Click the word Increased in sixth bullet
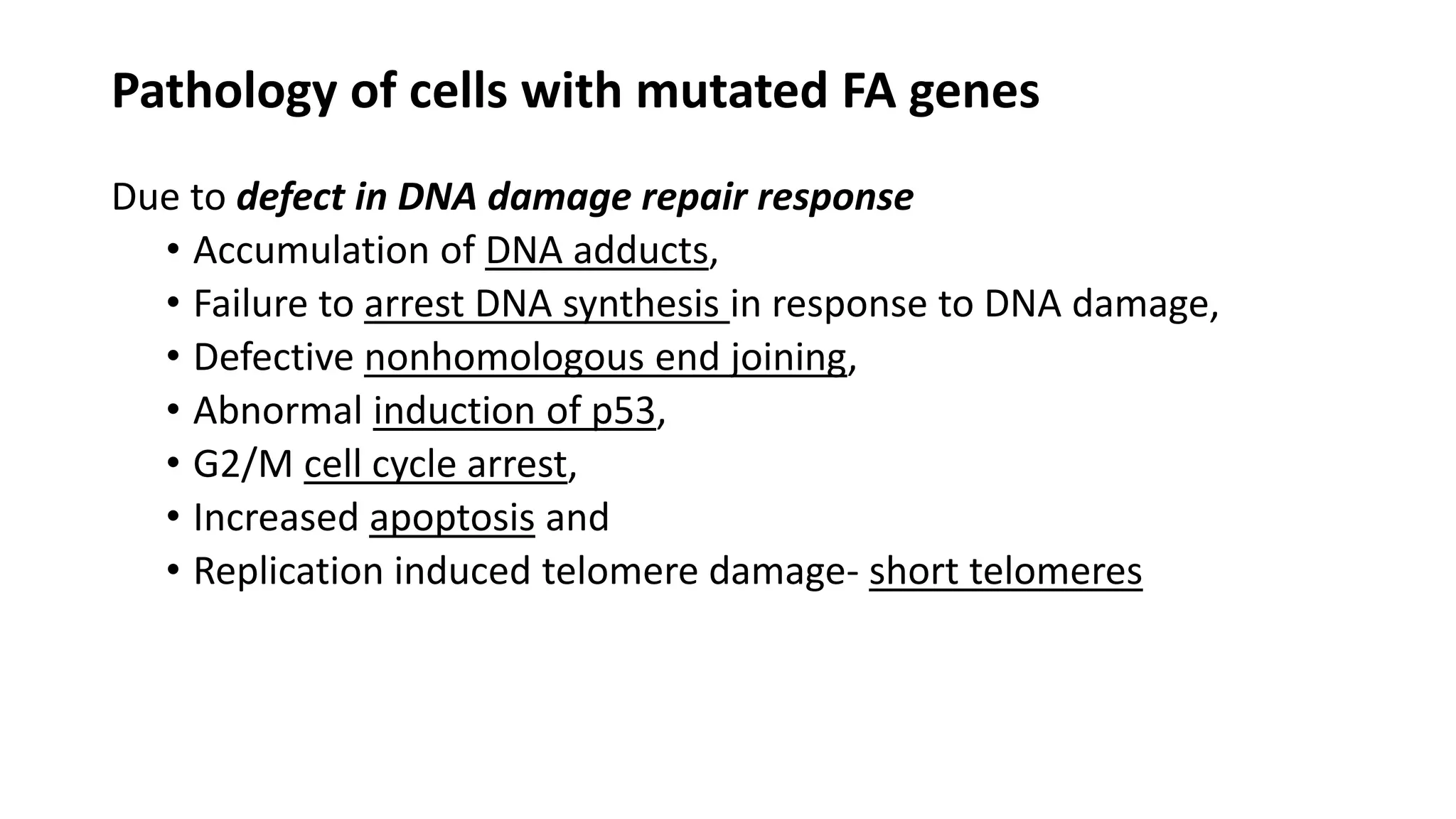This screenshot has height=819, width=1456. pyautogui.click(x=276, y=518)
